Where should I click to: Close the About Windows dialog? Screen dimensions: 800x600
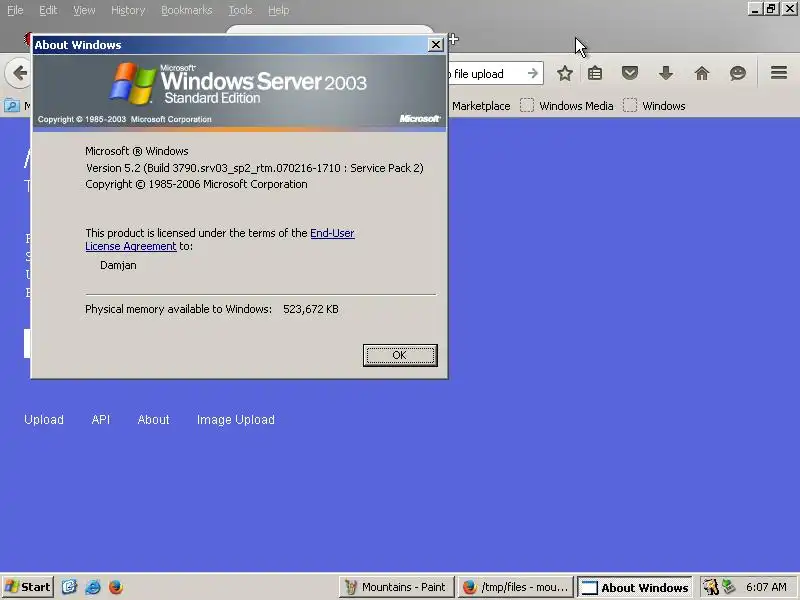[436, 45]
